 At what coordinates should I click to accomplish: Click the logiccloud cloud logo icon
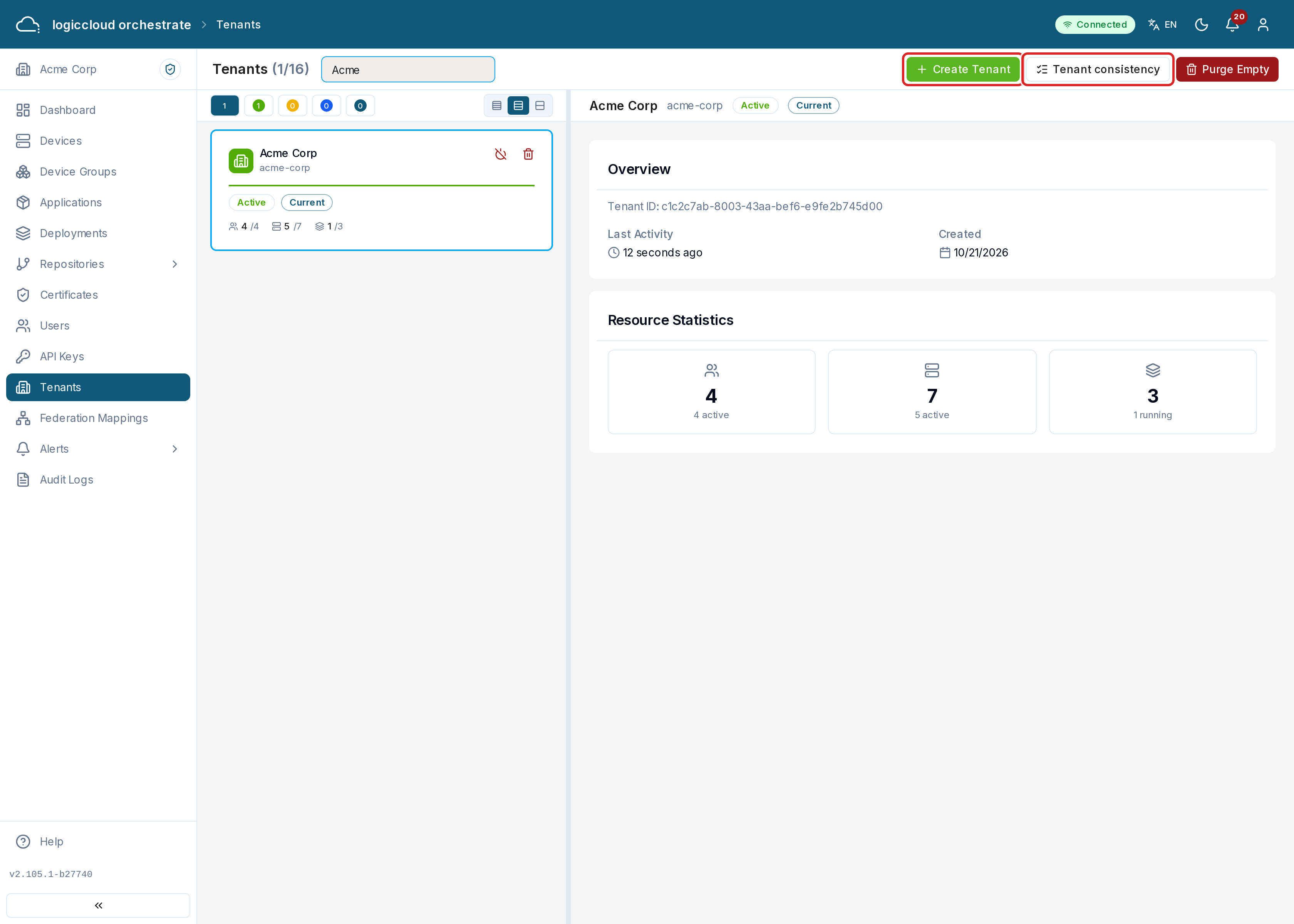[x=27, y=25]
